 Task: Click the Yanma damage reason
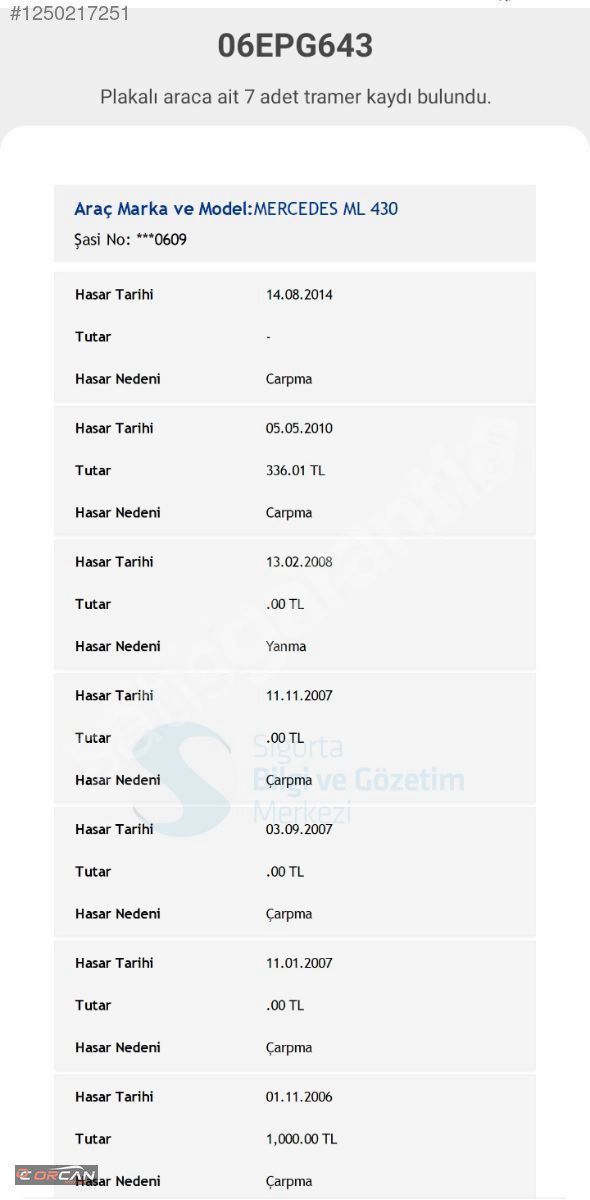[x=286, y=646]
